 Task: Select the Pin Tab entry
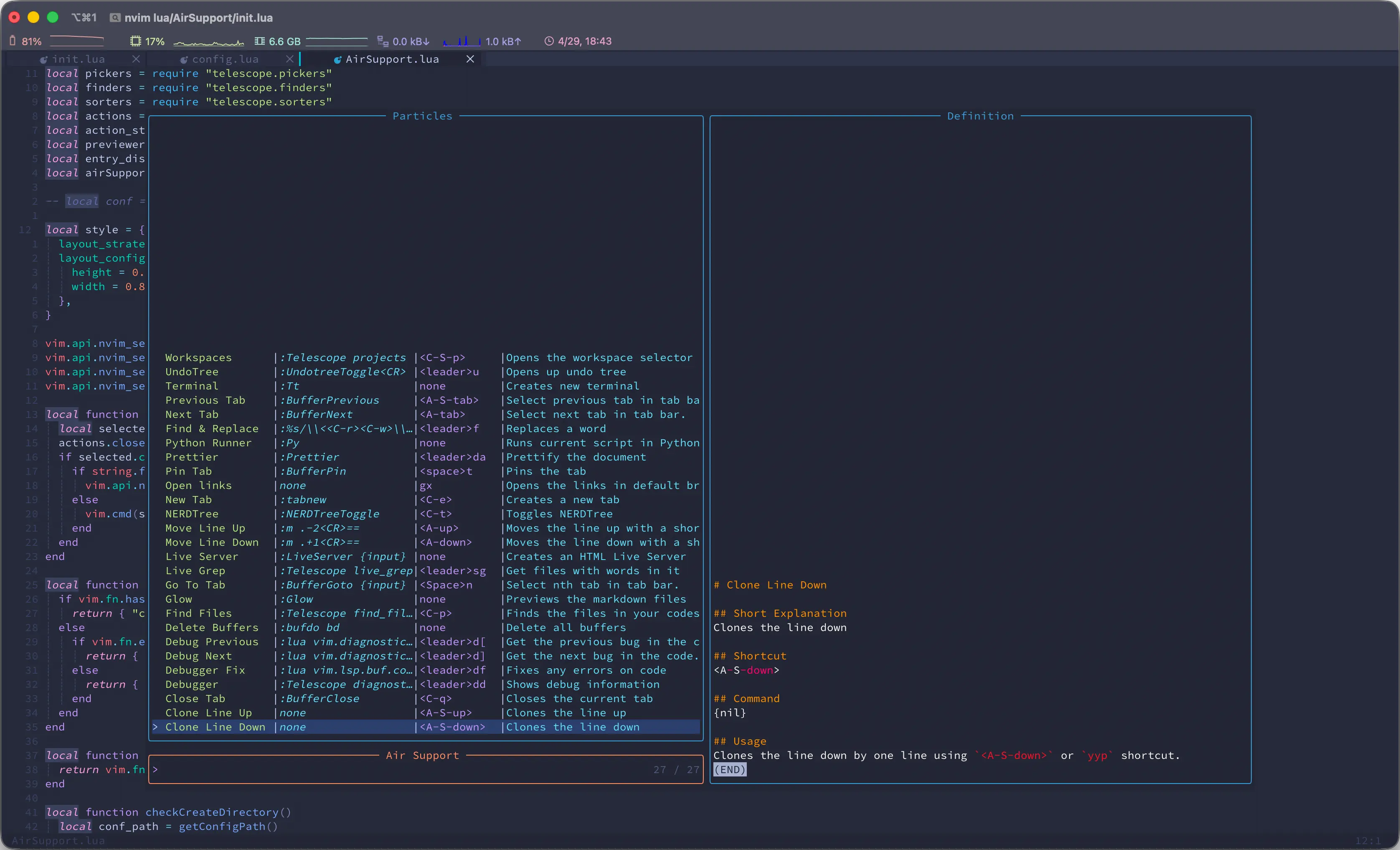point(426,471)
